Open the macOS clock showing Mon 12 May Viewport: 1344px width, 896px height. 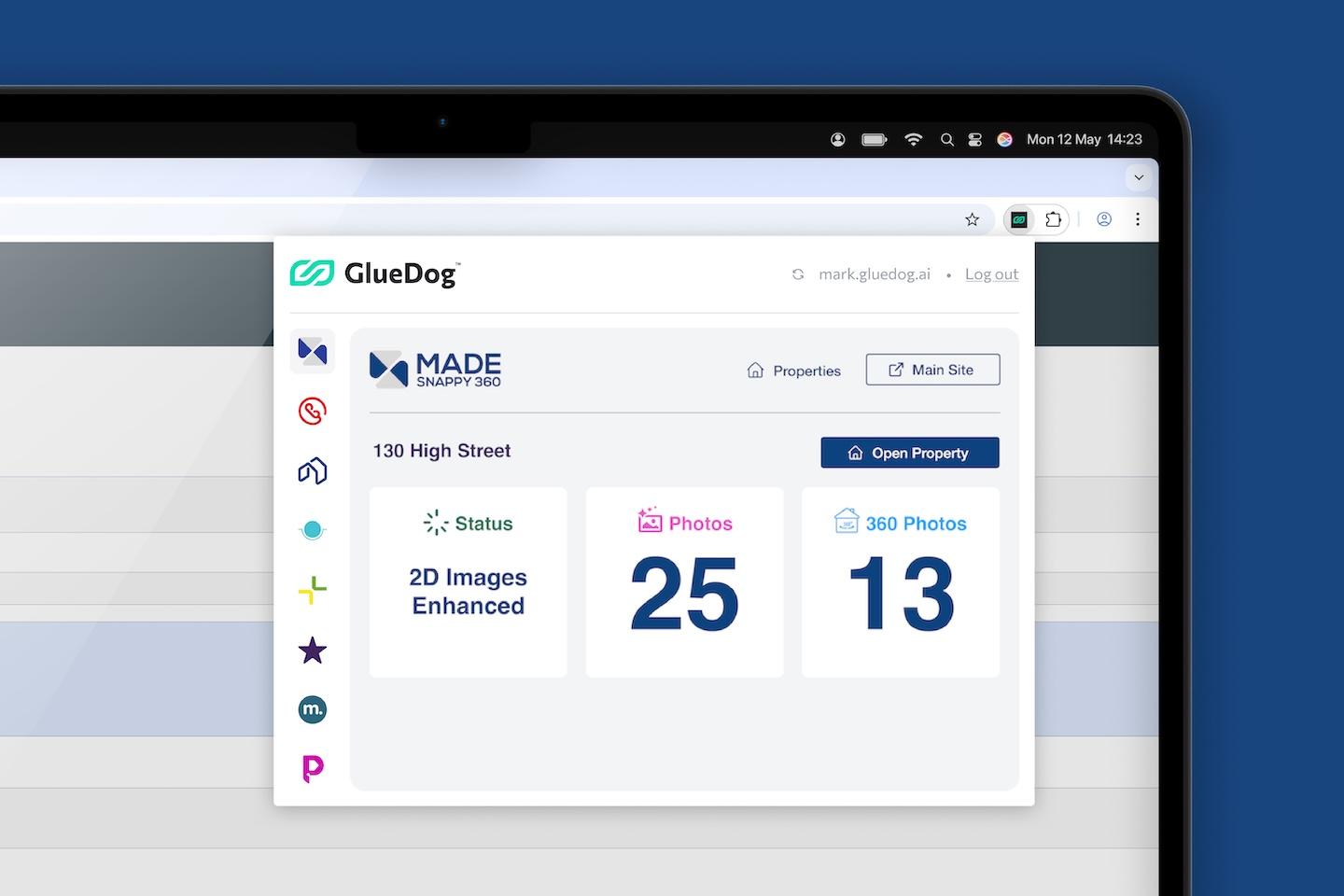coord(1085,139)
